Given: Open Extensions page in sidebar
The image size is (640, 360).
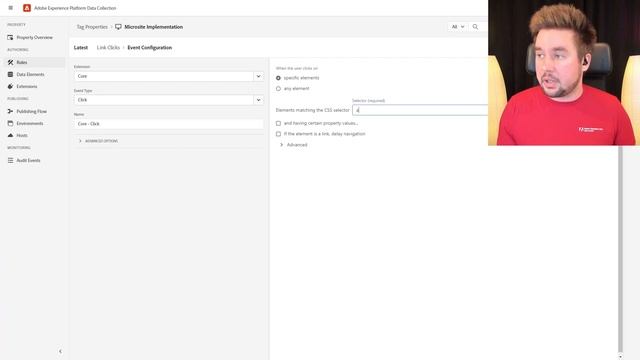Looking at the screenshot, I should pos(27,86).
